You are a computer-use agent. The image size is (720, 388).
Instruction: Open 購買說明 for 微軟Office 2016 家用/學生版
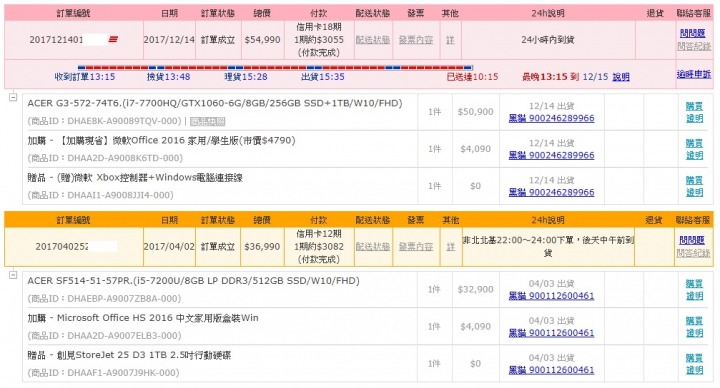pos(694,149)
